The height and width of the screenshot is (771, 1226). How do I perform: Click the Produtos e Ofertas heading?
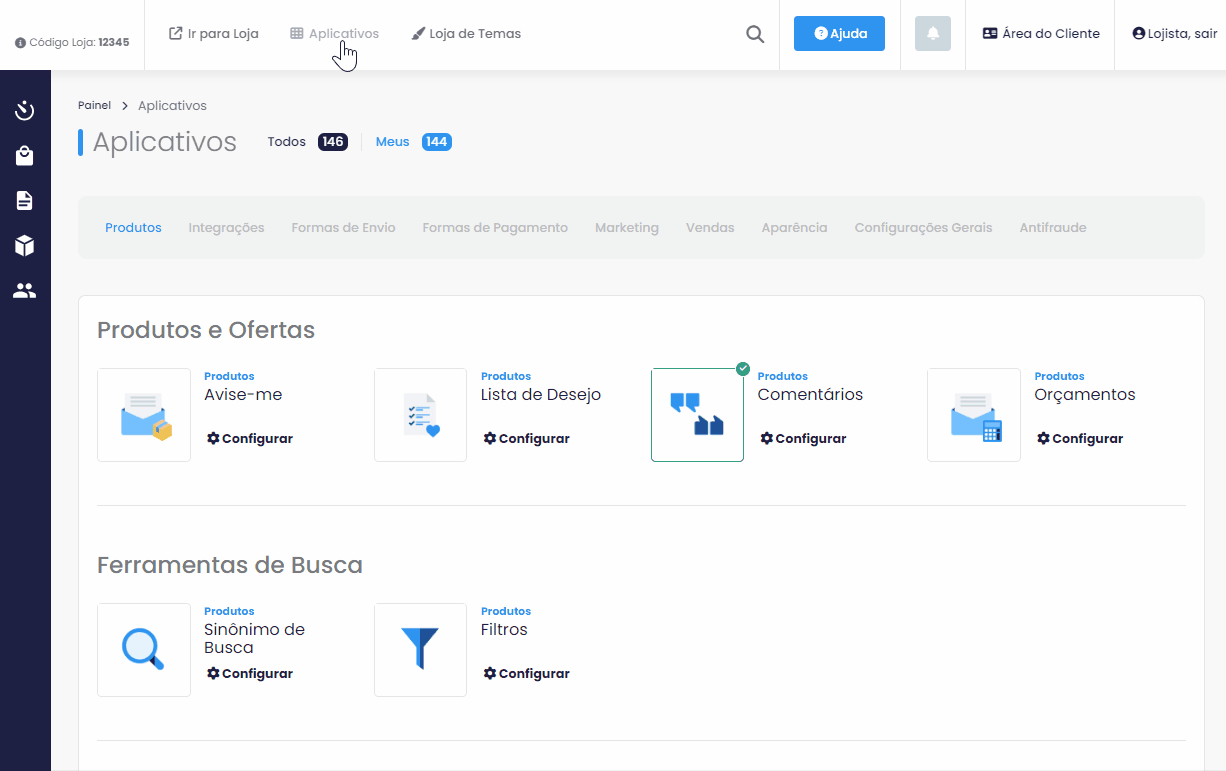click(206, 330)
